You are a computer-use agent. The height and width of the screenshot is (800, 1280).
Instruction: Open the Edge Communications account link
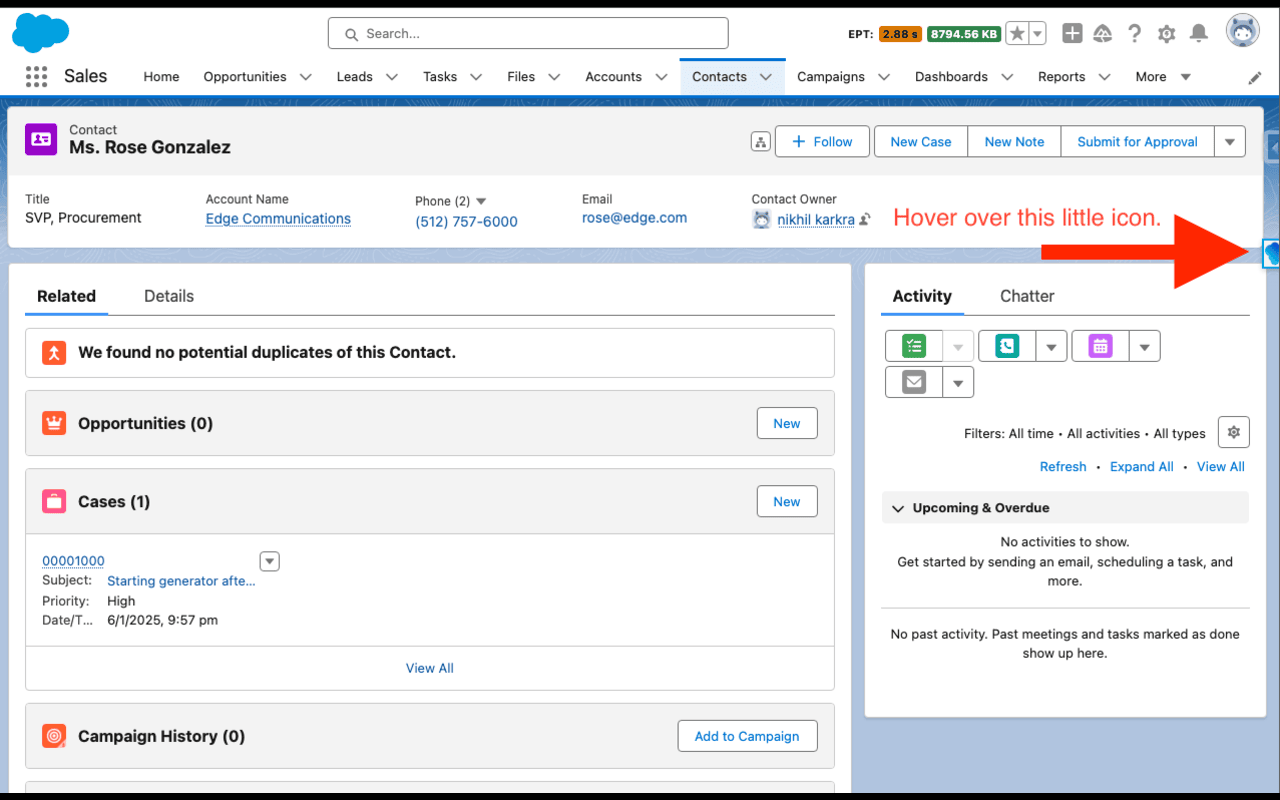tap(278, 219)
